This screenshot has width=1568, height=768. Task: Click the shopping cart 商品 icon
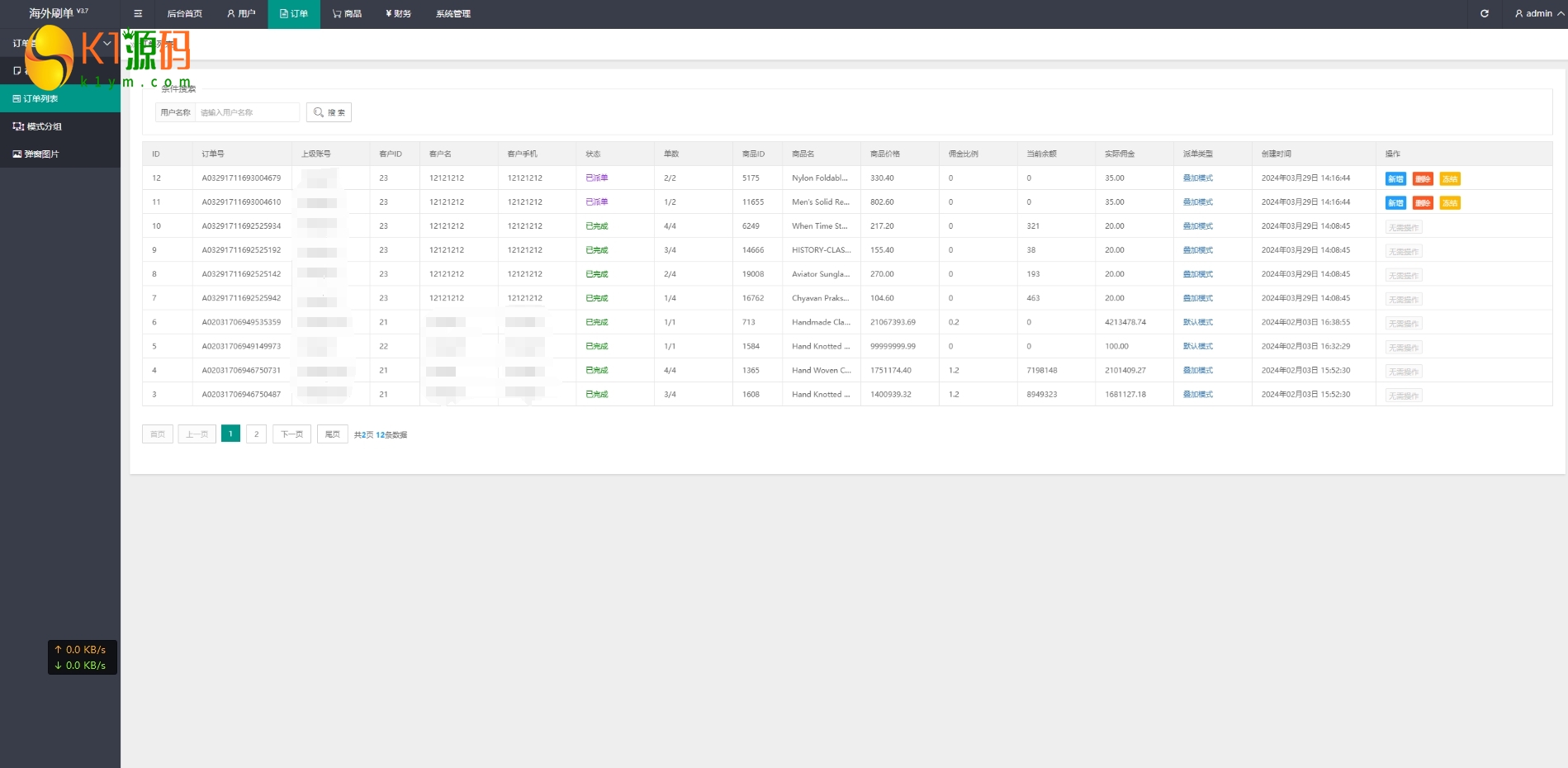[337, 14]
